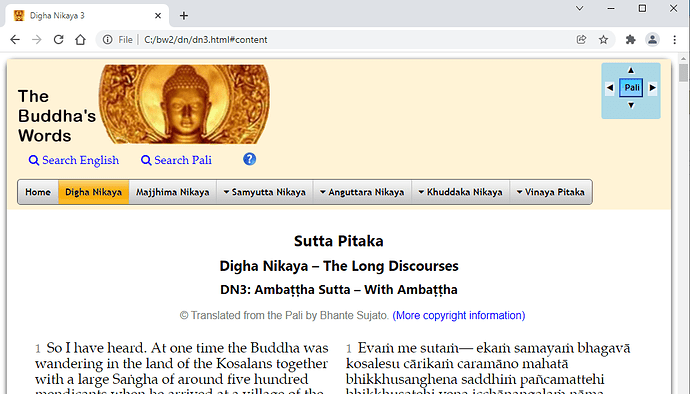
Task: Reload the page with refresh icon
Action: (x=59, y=40)
